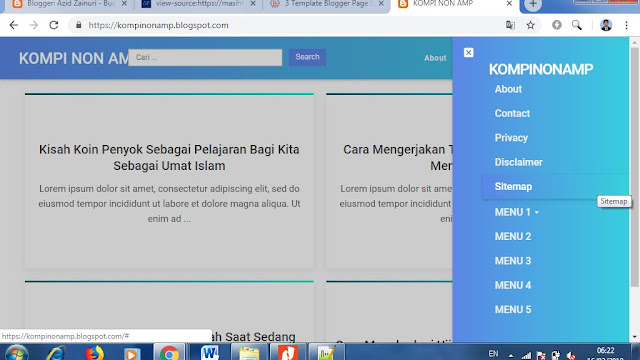Open the file explorer taskbar icon
Screen dimensions: 640x360
249,352
